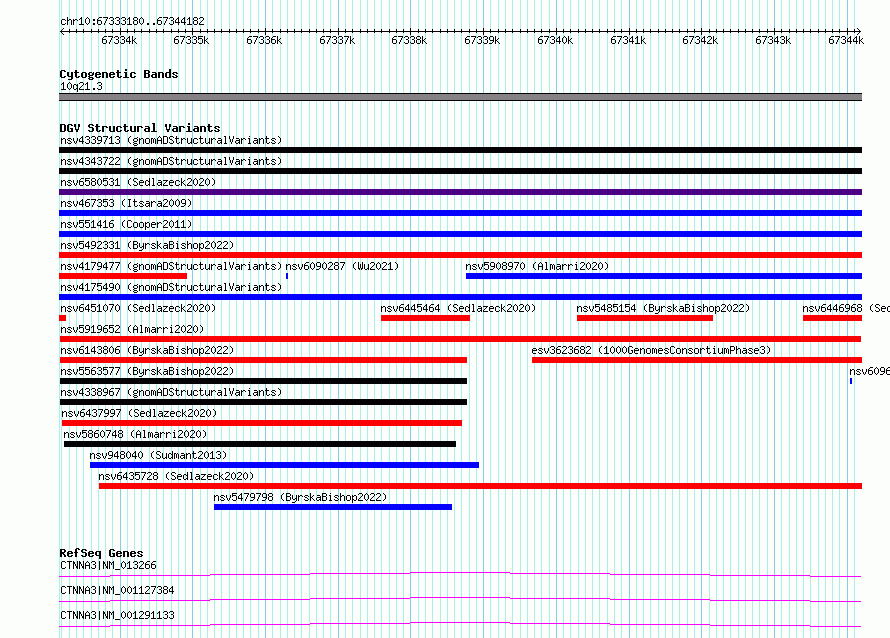Click the nsv948040 Sudmant2013 label
Screen dimensions: 890x638
coord(158,455)
